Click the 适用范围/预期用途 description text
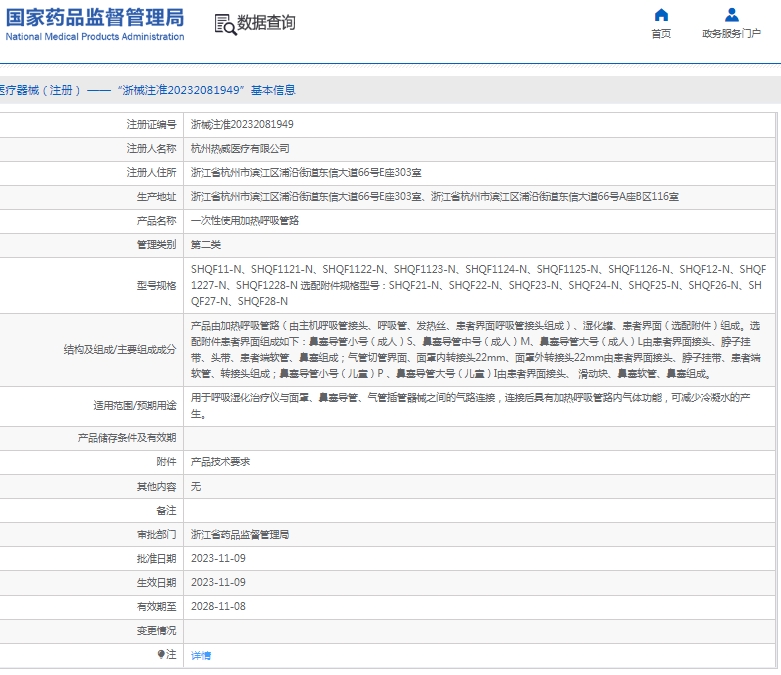The width and height of the screenshot is (781, 675). [471, 405]
